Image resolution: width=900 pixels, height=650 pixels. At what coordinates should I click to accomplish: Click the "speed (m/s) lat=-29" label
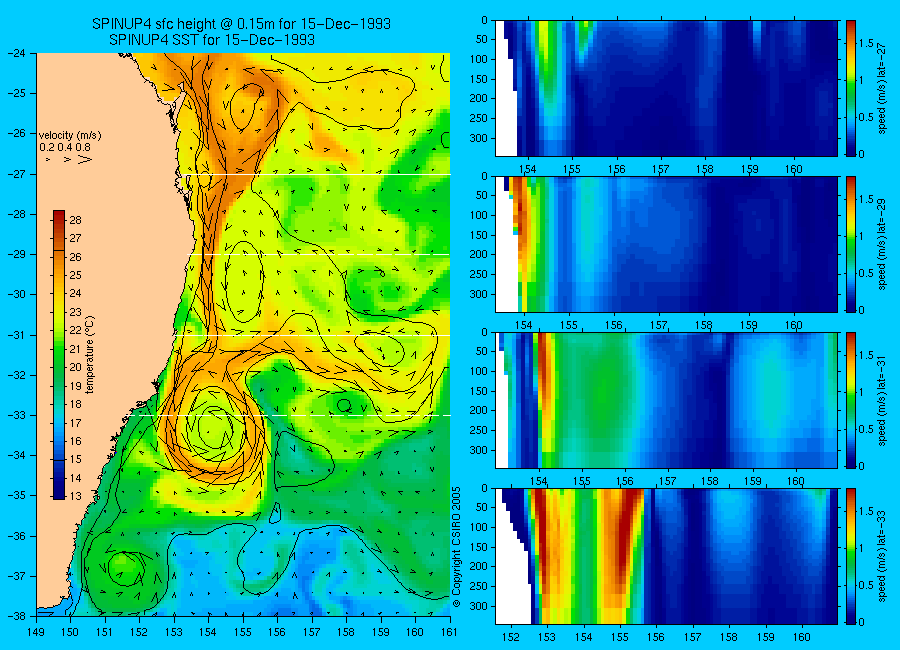(882, 244)
